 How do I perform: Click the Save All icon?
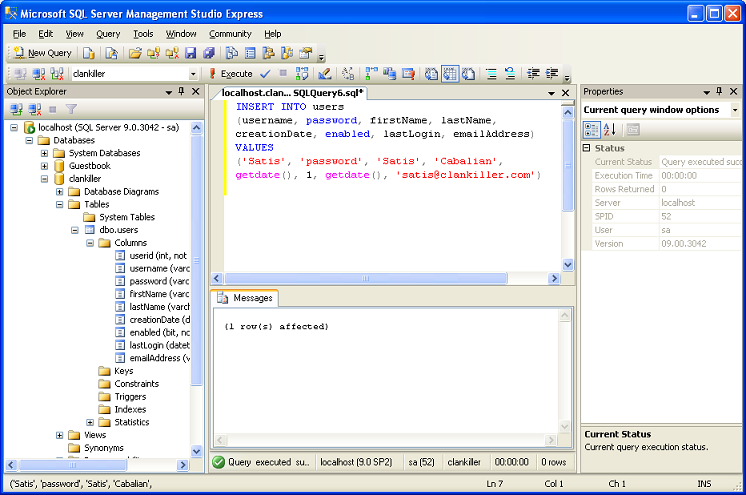pyautogui.click(x=209, y=53)
